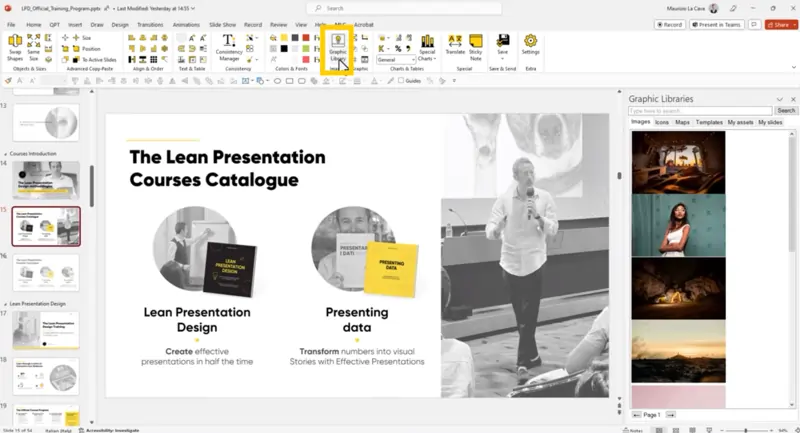800x433 pixels.
Task: Choose the woman portrait library image
Action: (678, 225)
